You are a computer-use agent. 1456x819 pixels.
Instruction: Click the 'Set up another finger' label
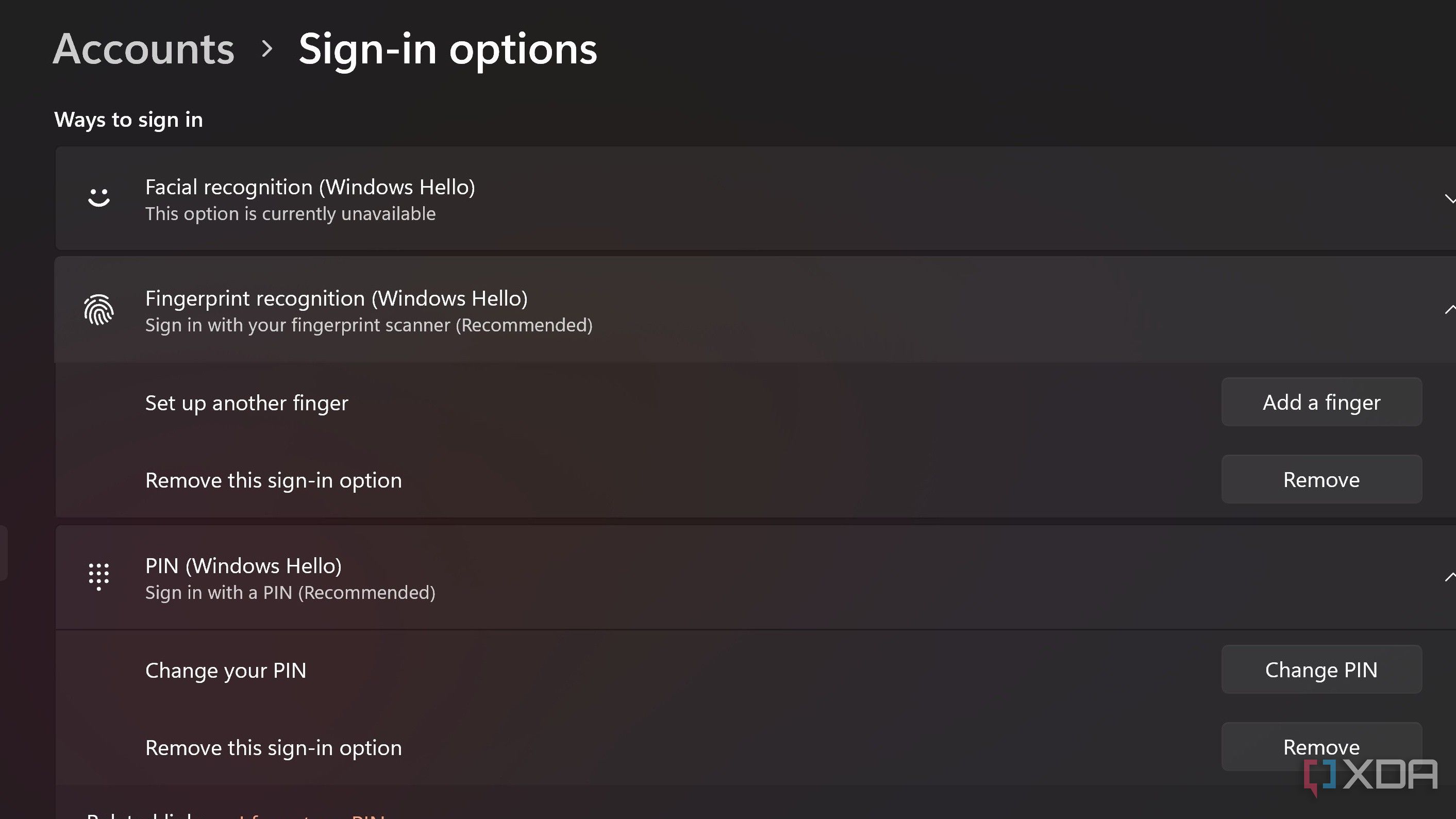[246, 403]
